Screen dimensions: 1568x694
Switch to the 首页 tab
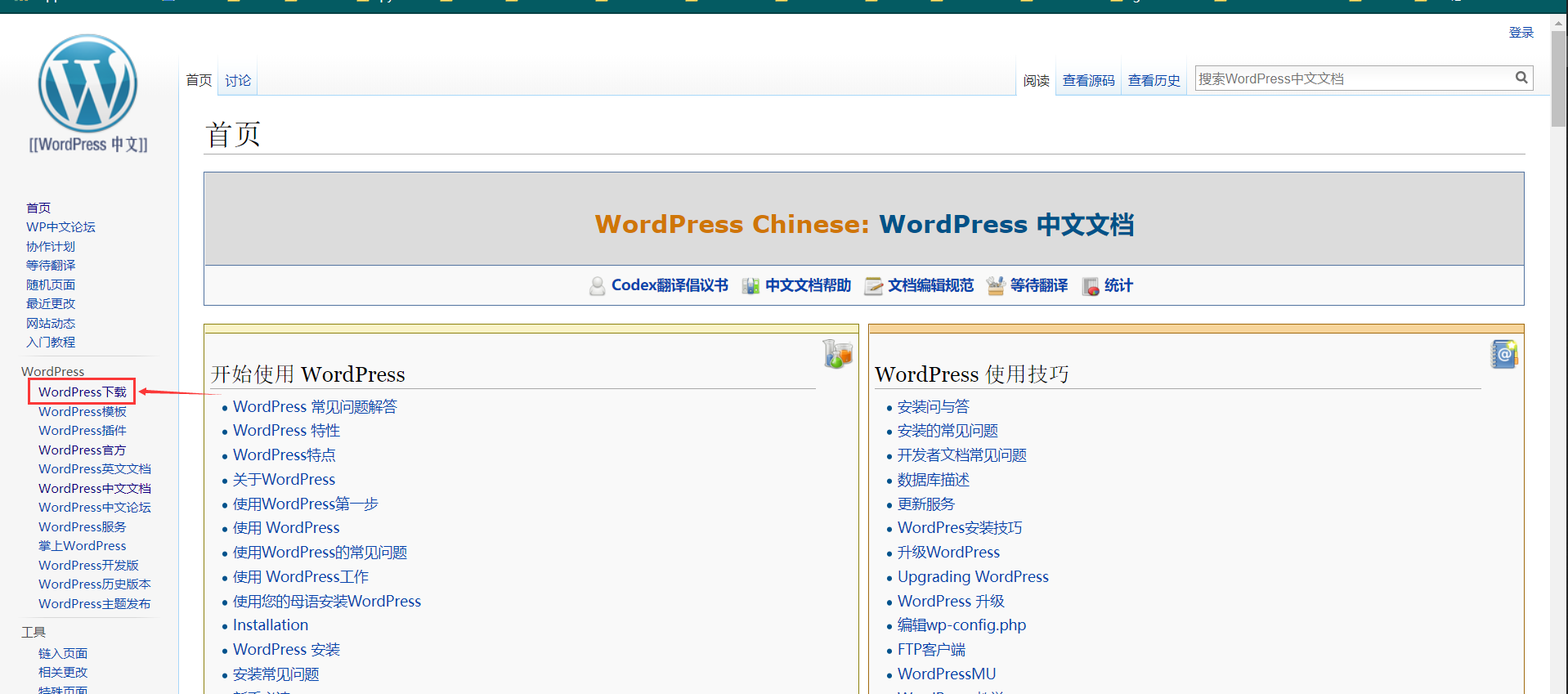pos(199,80)
